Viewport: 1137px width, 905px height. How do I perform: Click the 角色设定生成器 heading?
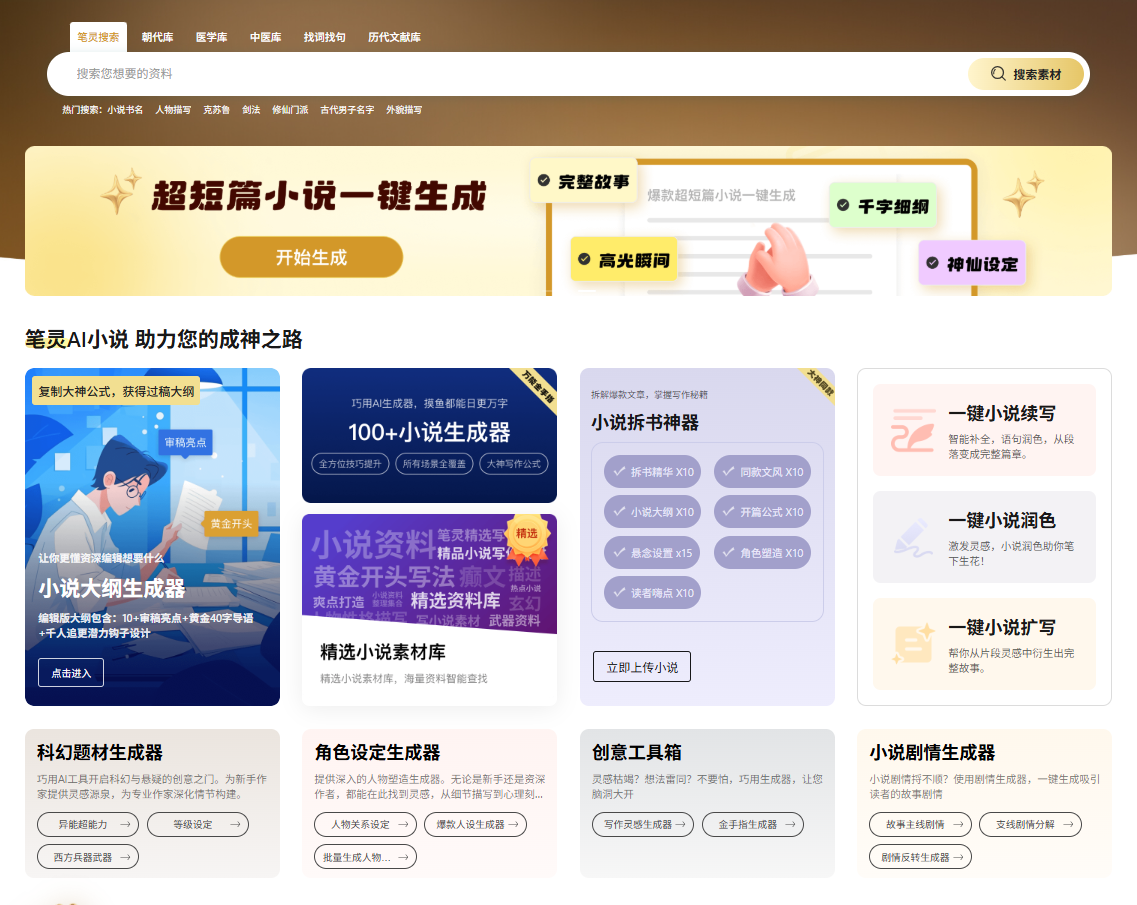click(x=378, y=753)
